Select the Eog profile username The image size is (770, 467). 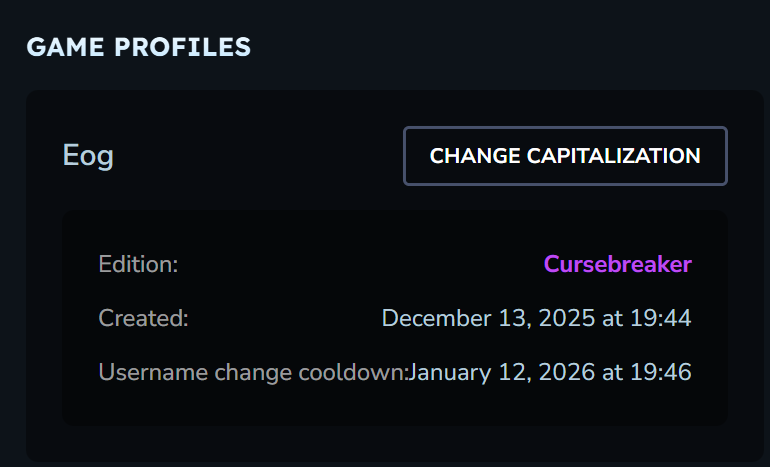pyautogui.click(x=88, y=156)
